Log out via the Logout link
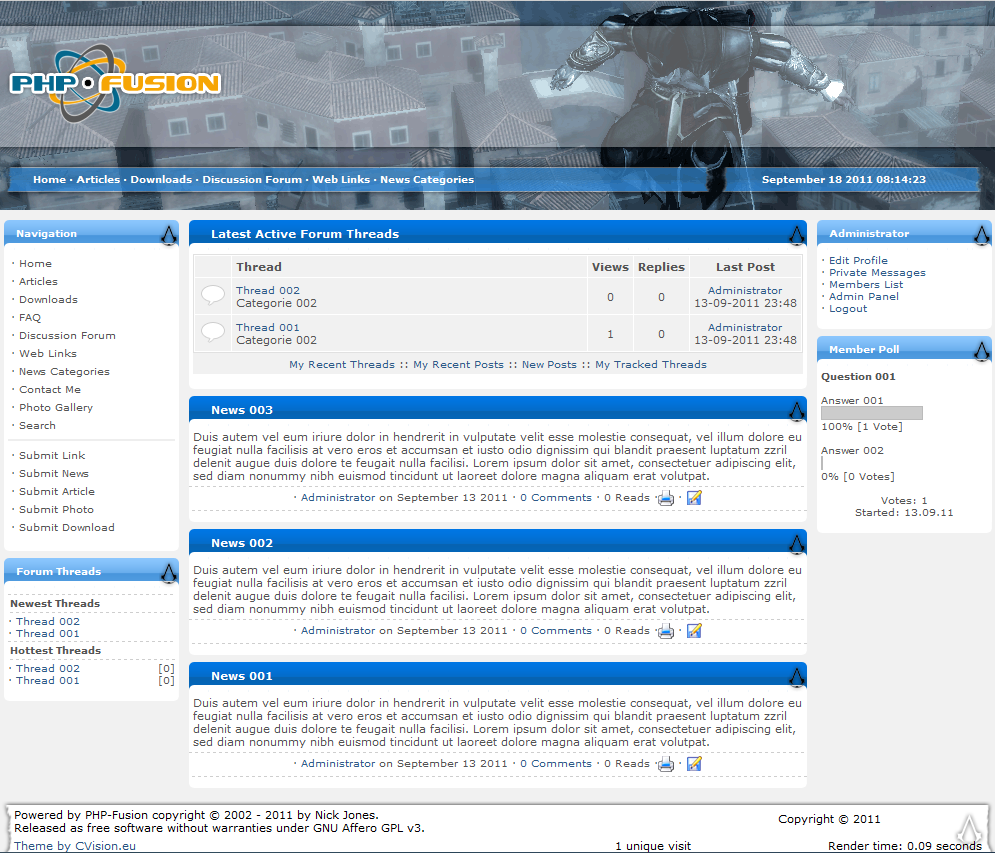The width and height of the screenshot is (995, 853). click(848, 308)
